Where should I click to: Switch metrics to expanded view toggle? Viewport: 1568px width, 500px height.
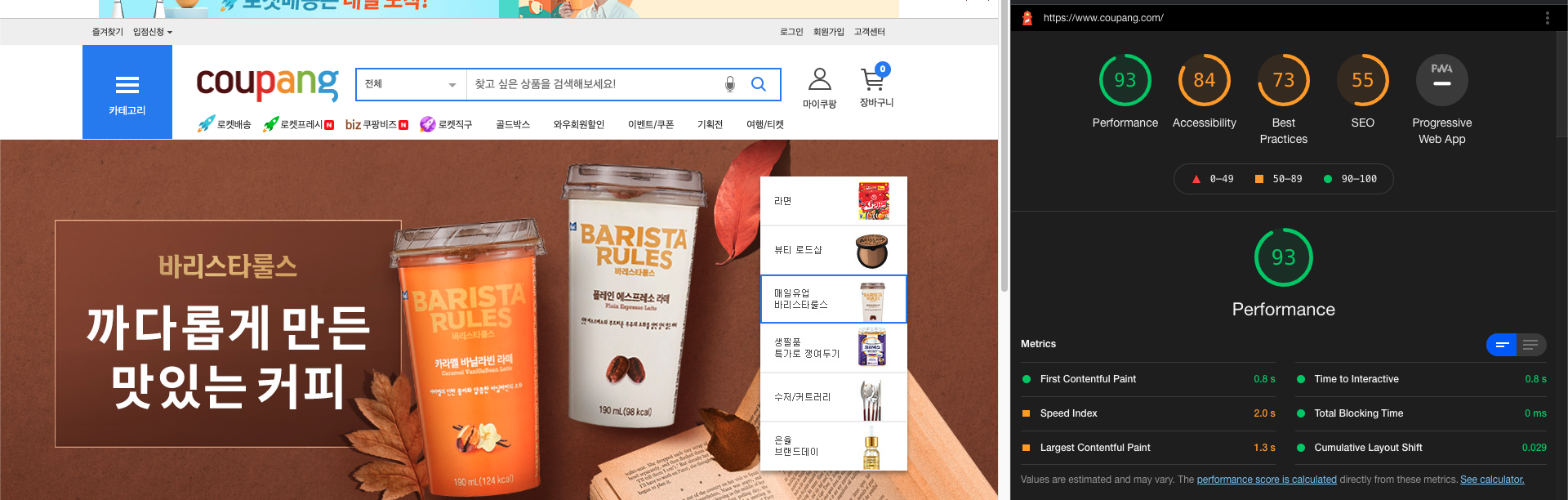pyautogui.click(x=1531, y=345)
